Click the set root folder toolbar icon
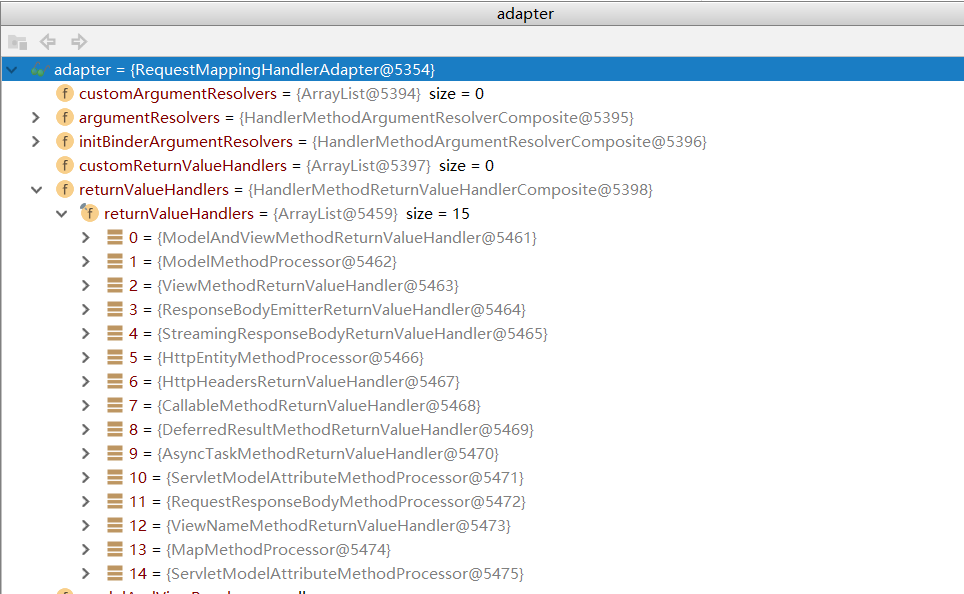The width and height of the screenshot is (964, 594). tap(18, 42)
